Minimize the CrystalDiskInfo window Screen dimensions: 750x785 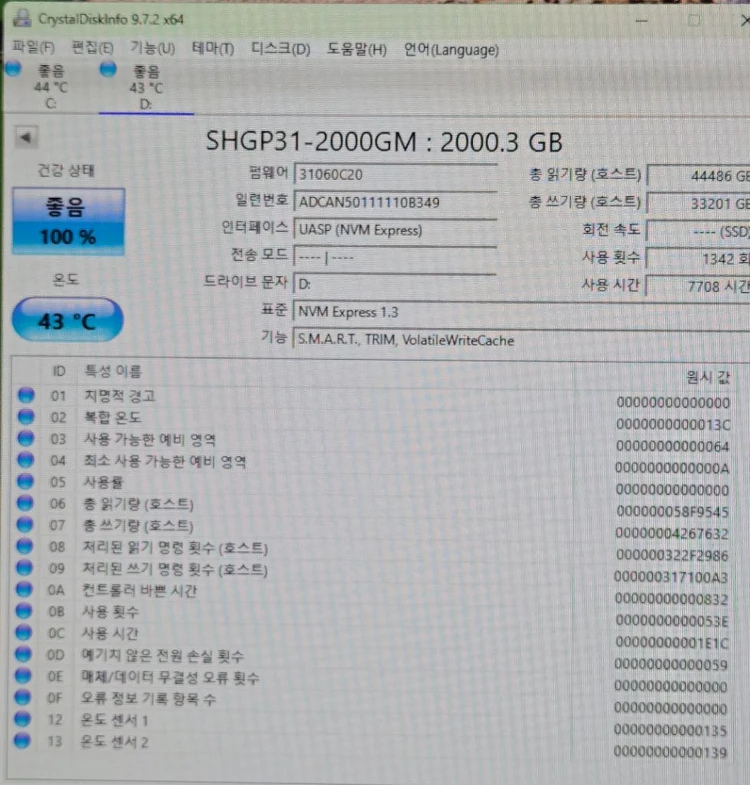[x=642, y=21]
